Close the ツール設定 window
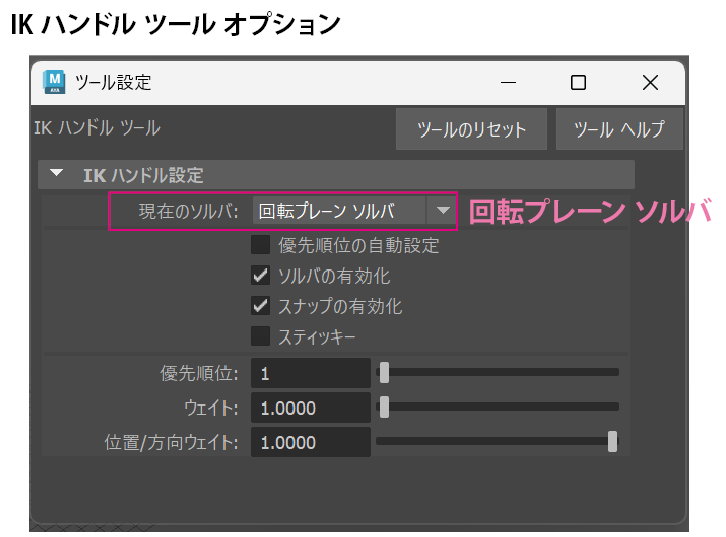726x537 pixels. [650, 83]
